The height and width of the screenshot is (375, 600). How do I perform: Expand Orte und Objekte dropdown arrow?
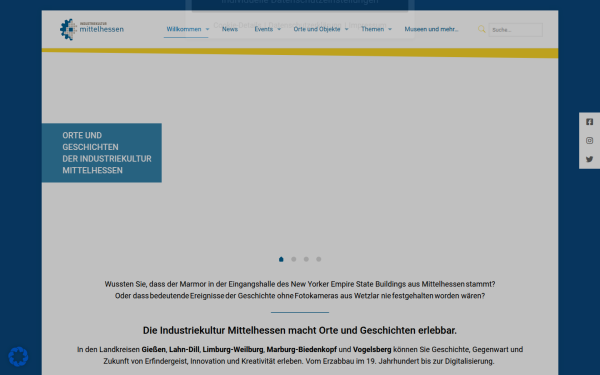click(x=346, y=29)
